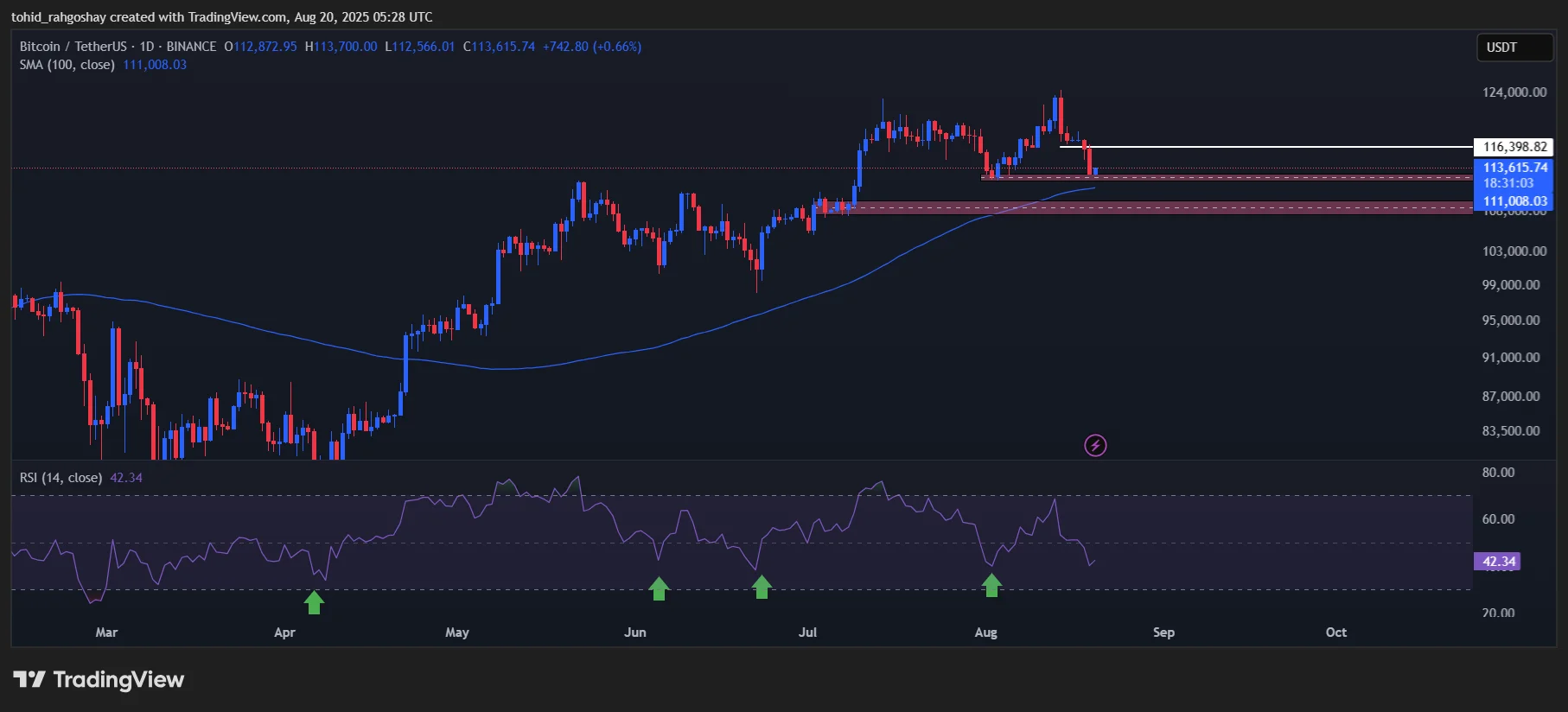
Task: Click the Oct label on the time axis
Action: 1335,633
